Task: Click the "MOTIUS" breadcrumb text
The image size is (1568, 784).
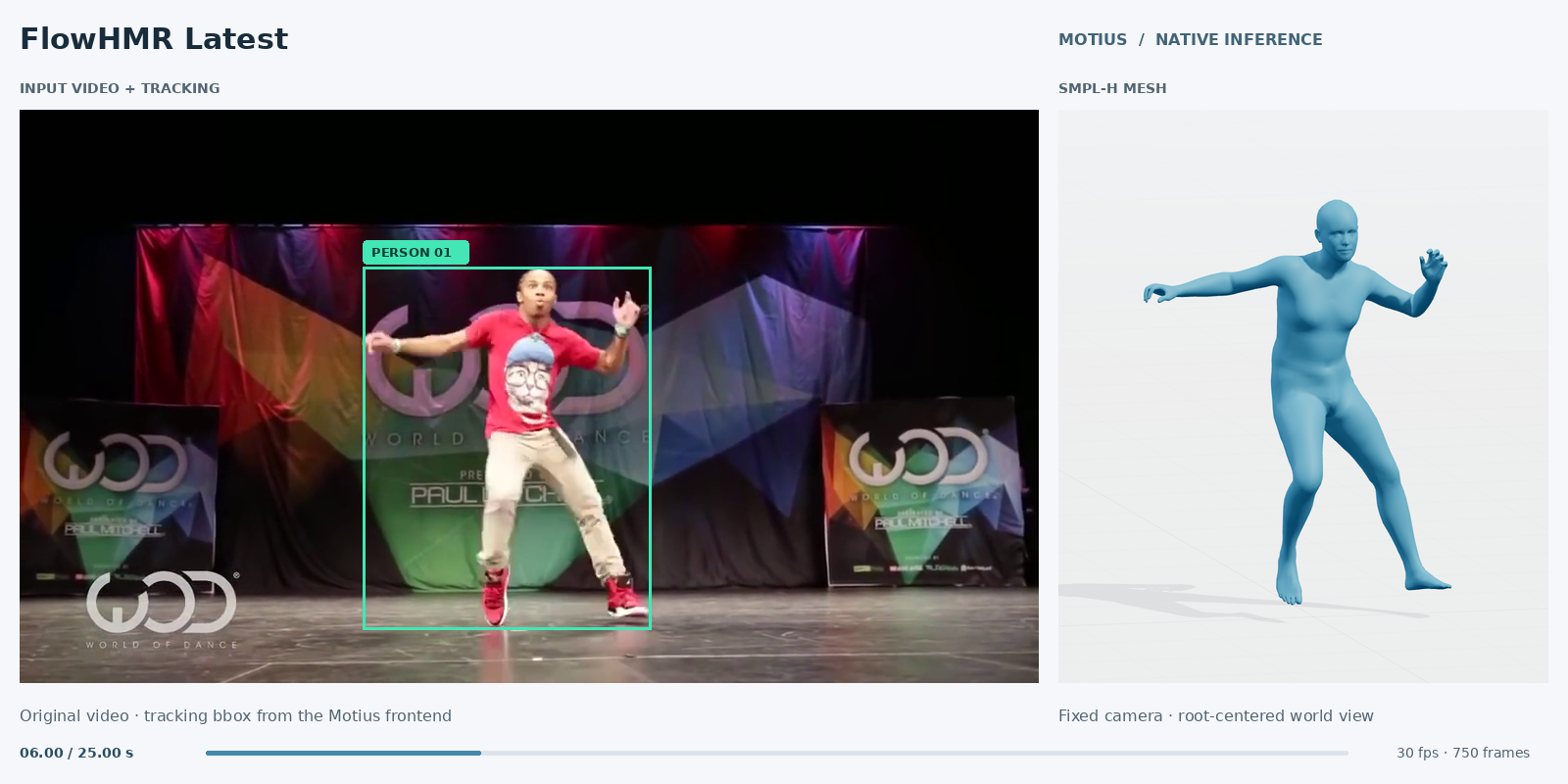Action: (x=1093, y=40)
